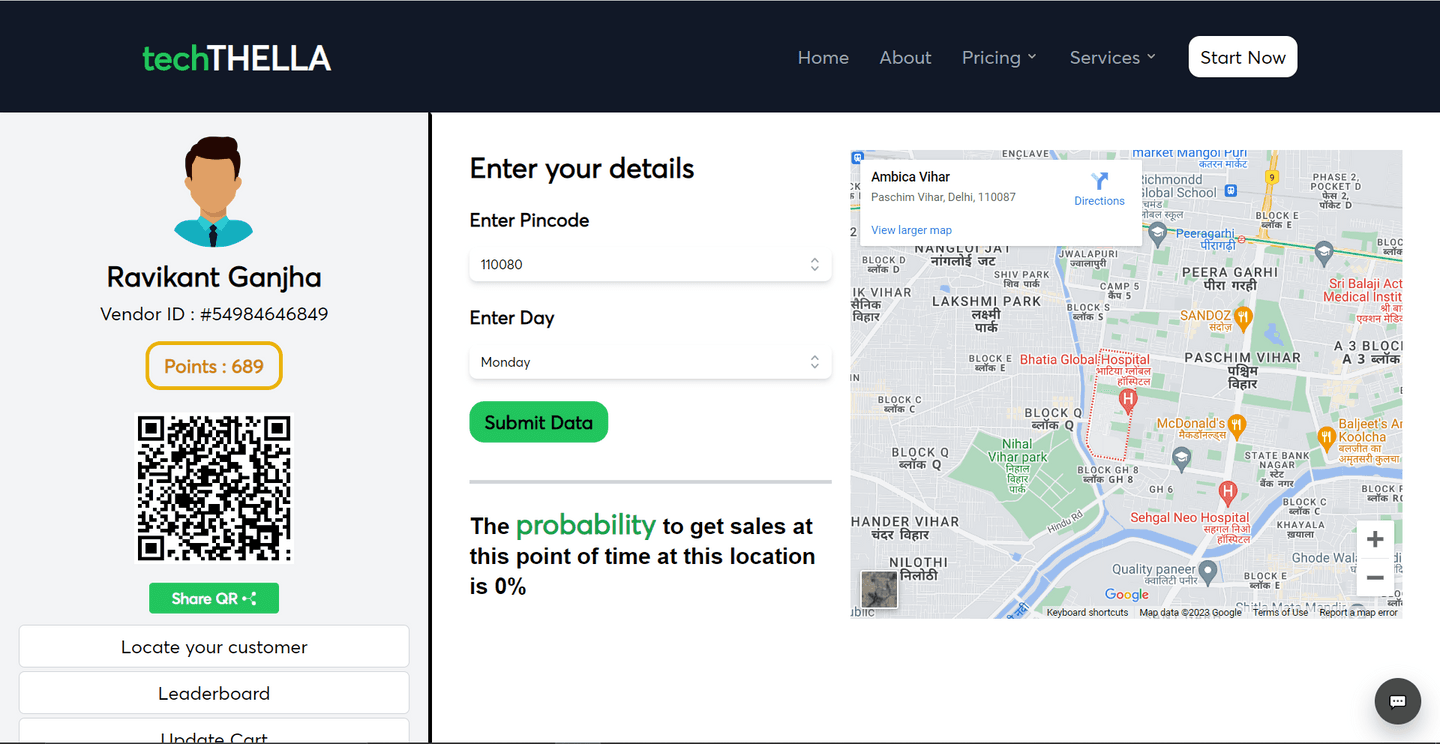
Task: Switch map to satellite thumbnail view
Action: click(x=879, y=589)
